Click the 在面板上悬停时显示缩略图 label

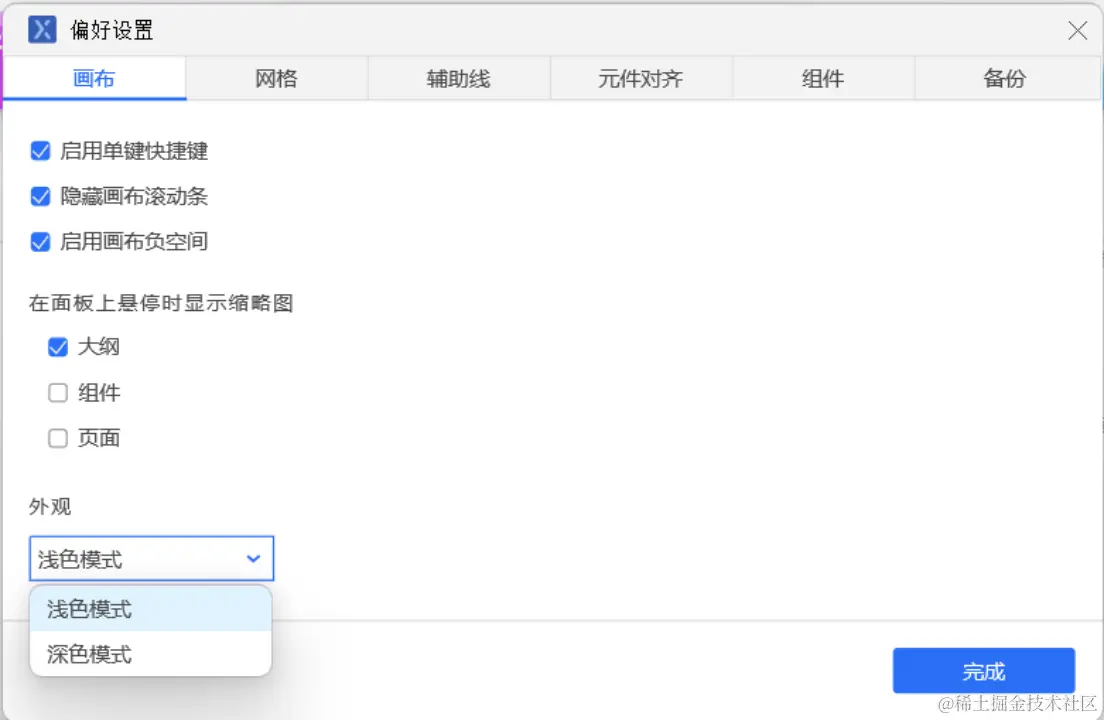pyautogui.click(x=161, y=303)
